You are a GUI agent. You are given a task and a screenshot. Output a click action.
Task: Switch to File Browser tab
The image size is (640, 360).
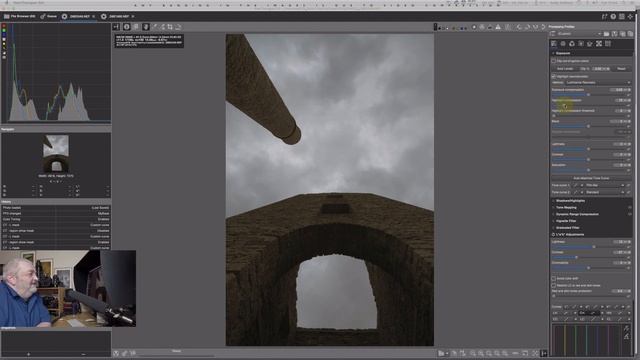(20, 16)
